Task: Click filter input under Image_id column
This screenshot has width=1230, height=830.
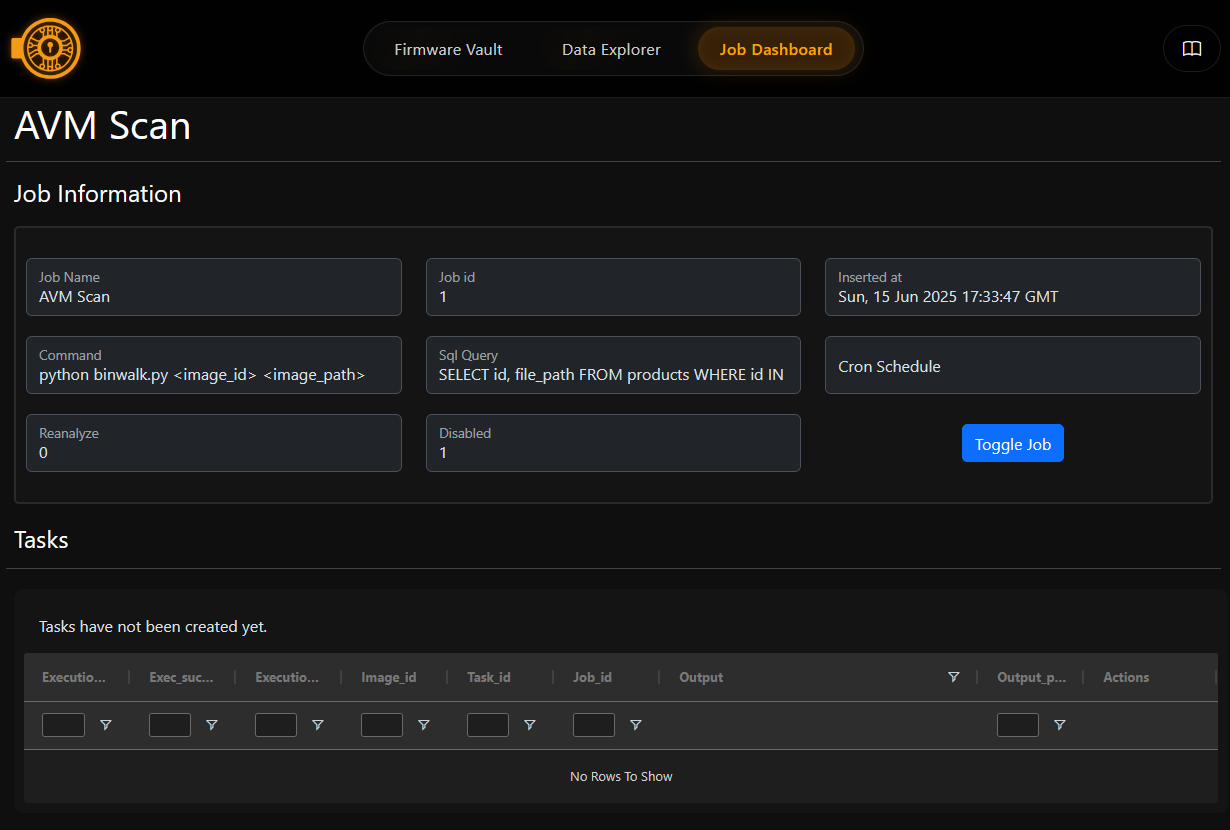Action: click(x=382, y=725)
